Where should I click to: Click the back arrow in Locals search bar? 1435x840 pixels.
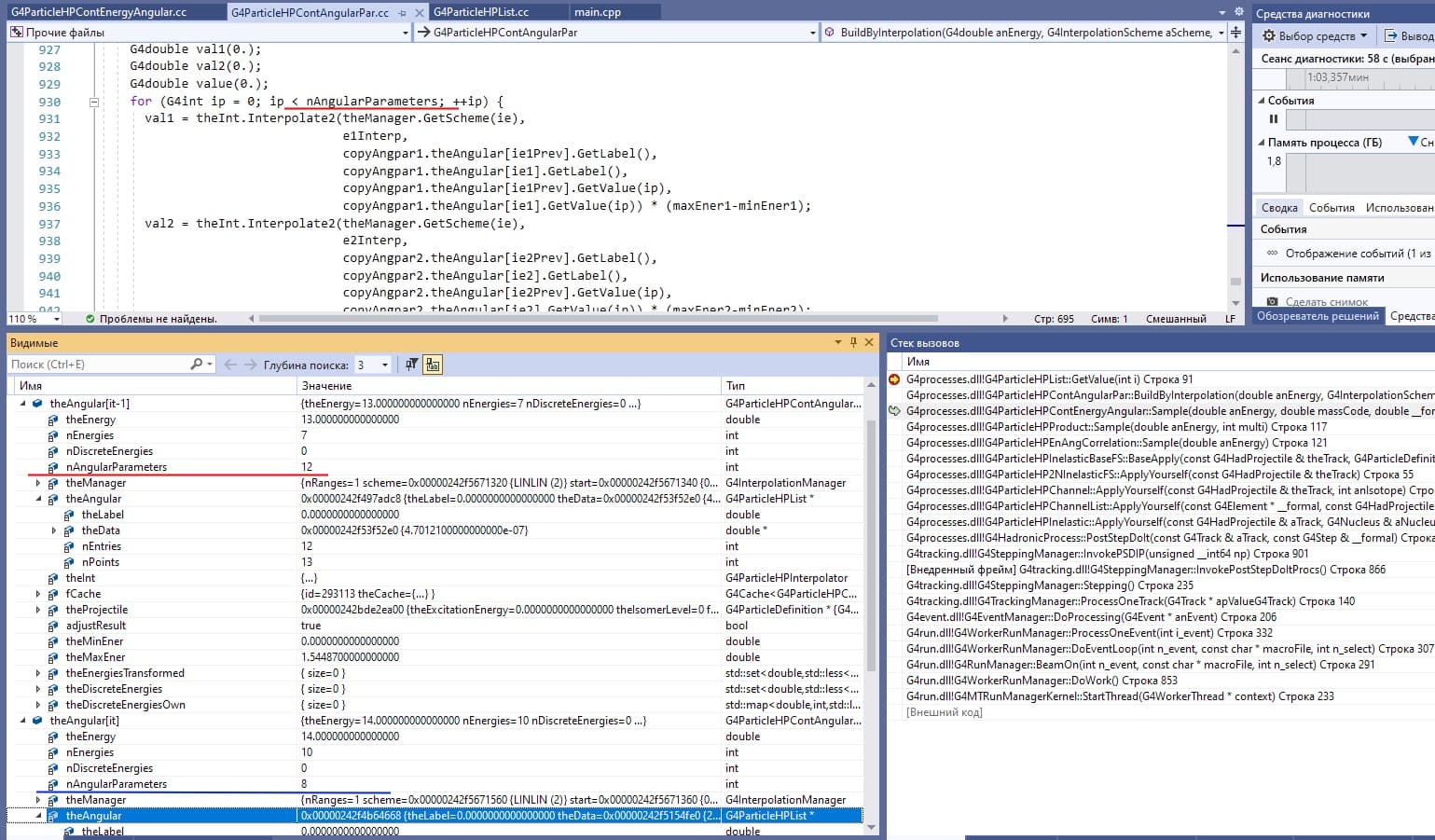tap(230, 365)
